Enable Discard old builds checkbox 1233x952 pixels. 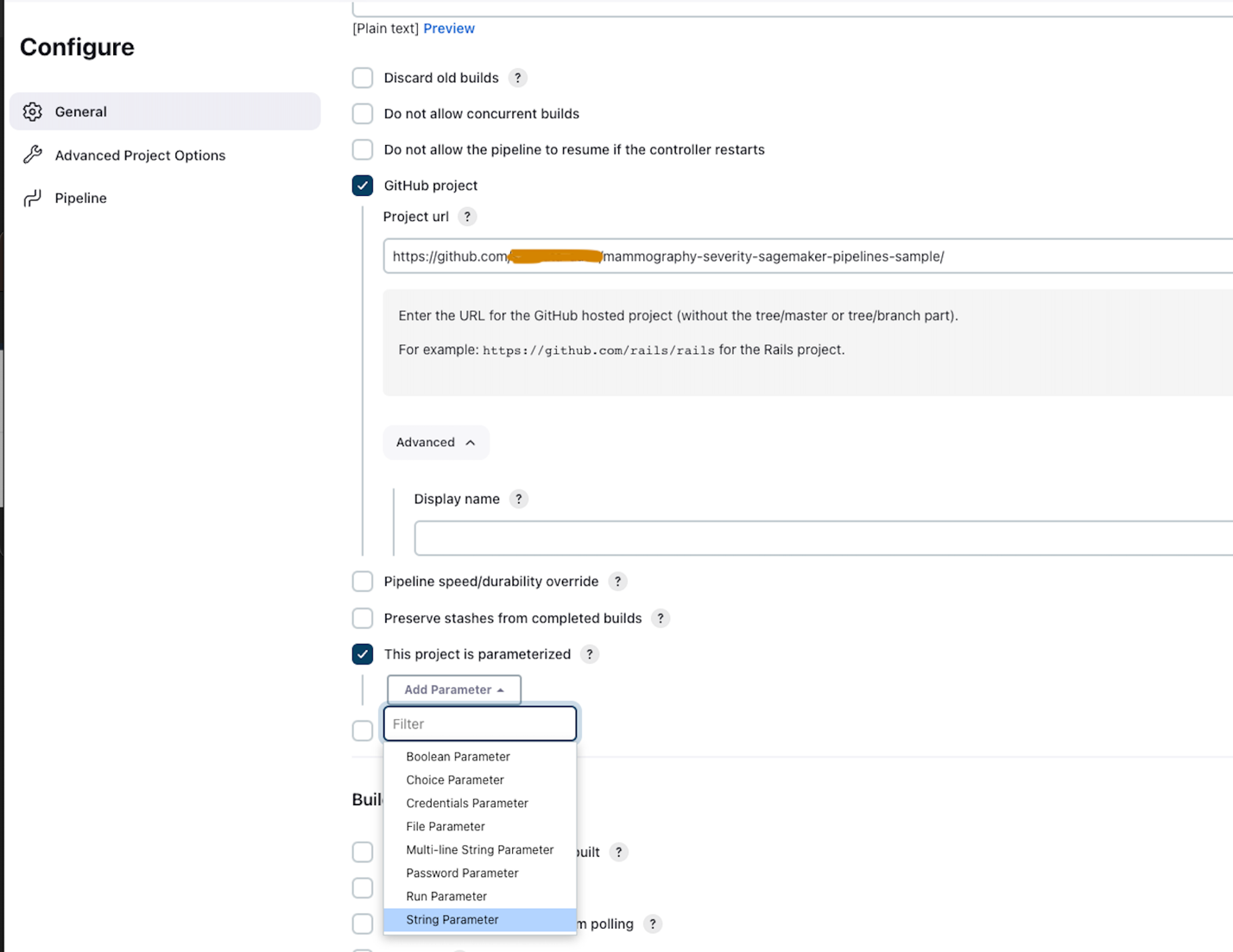(363, 78)
